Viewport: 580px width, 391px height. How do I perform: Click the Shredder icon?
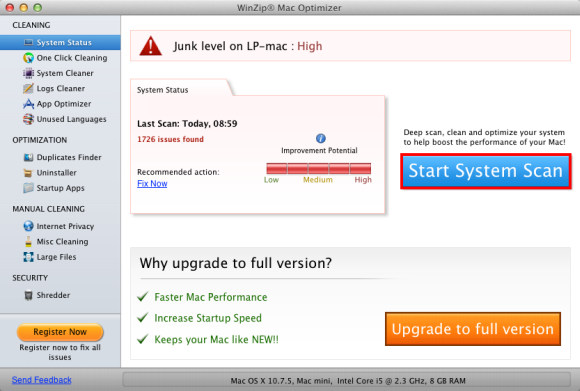coord(28,295)
